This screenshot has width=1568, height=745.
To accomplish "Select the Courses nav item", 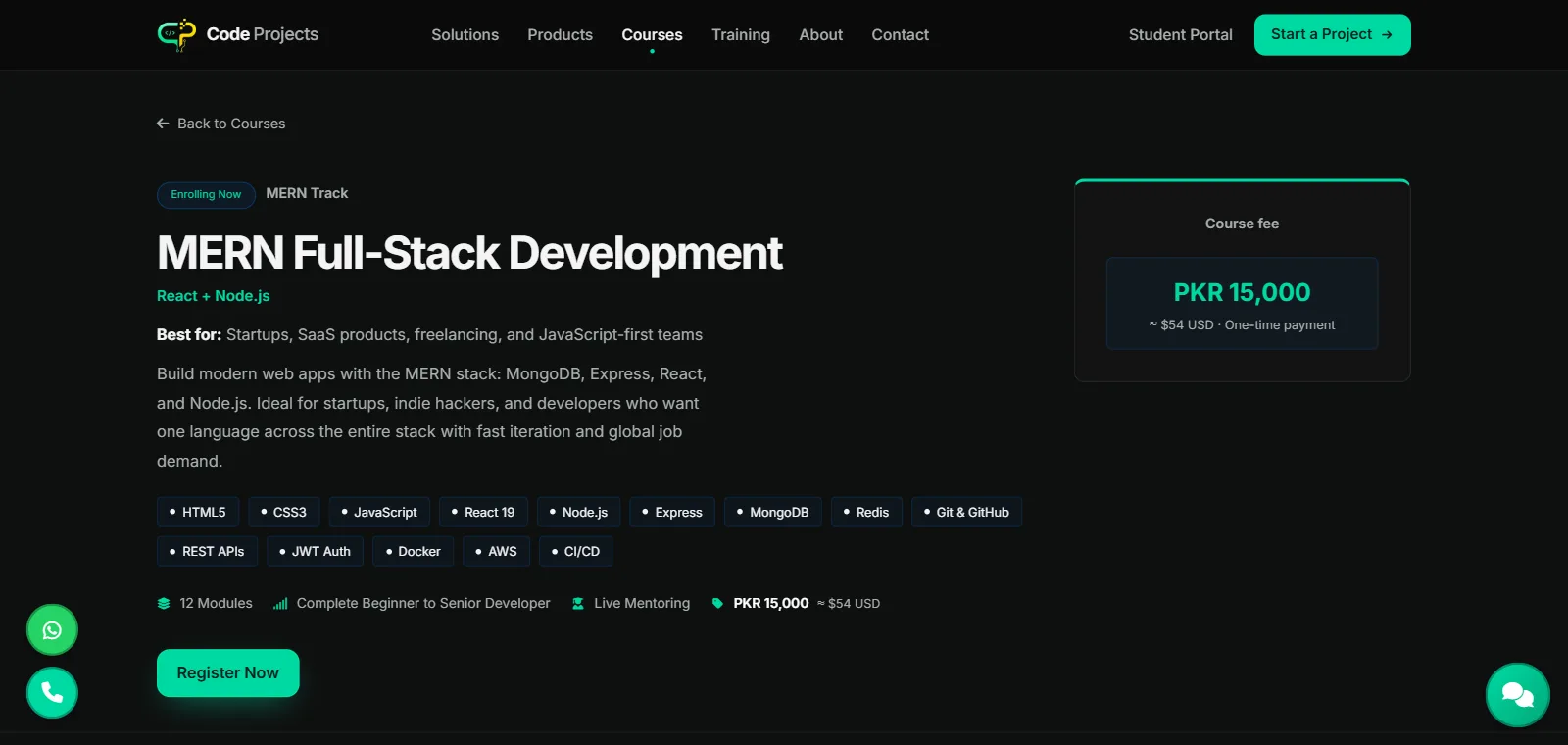I will click(x=652, y=34).
